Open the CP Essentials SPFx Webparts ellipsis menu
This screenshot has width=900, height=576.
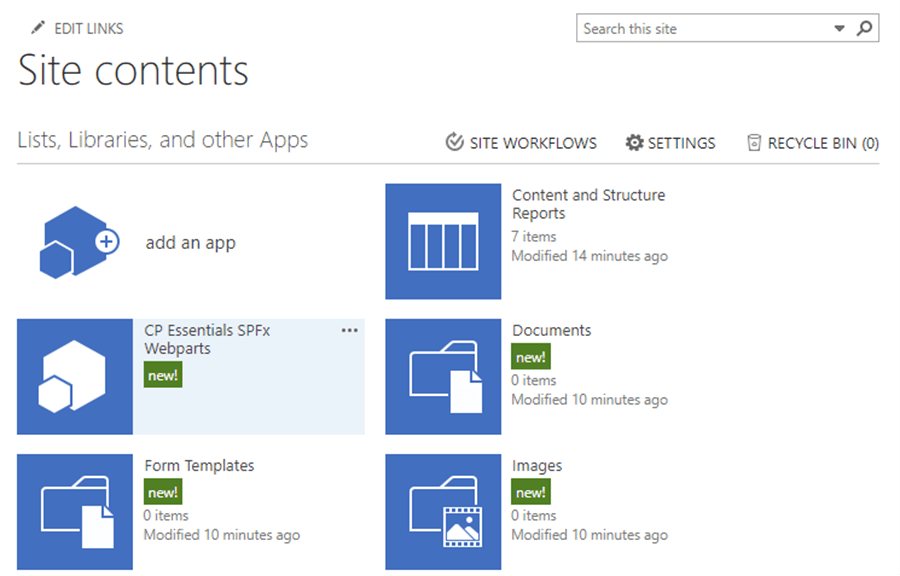click(349, 330)
